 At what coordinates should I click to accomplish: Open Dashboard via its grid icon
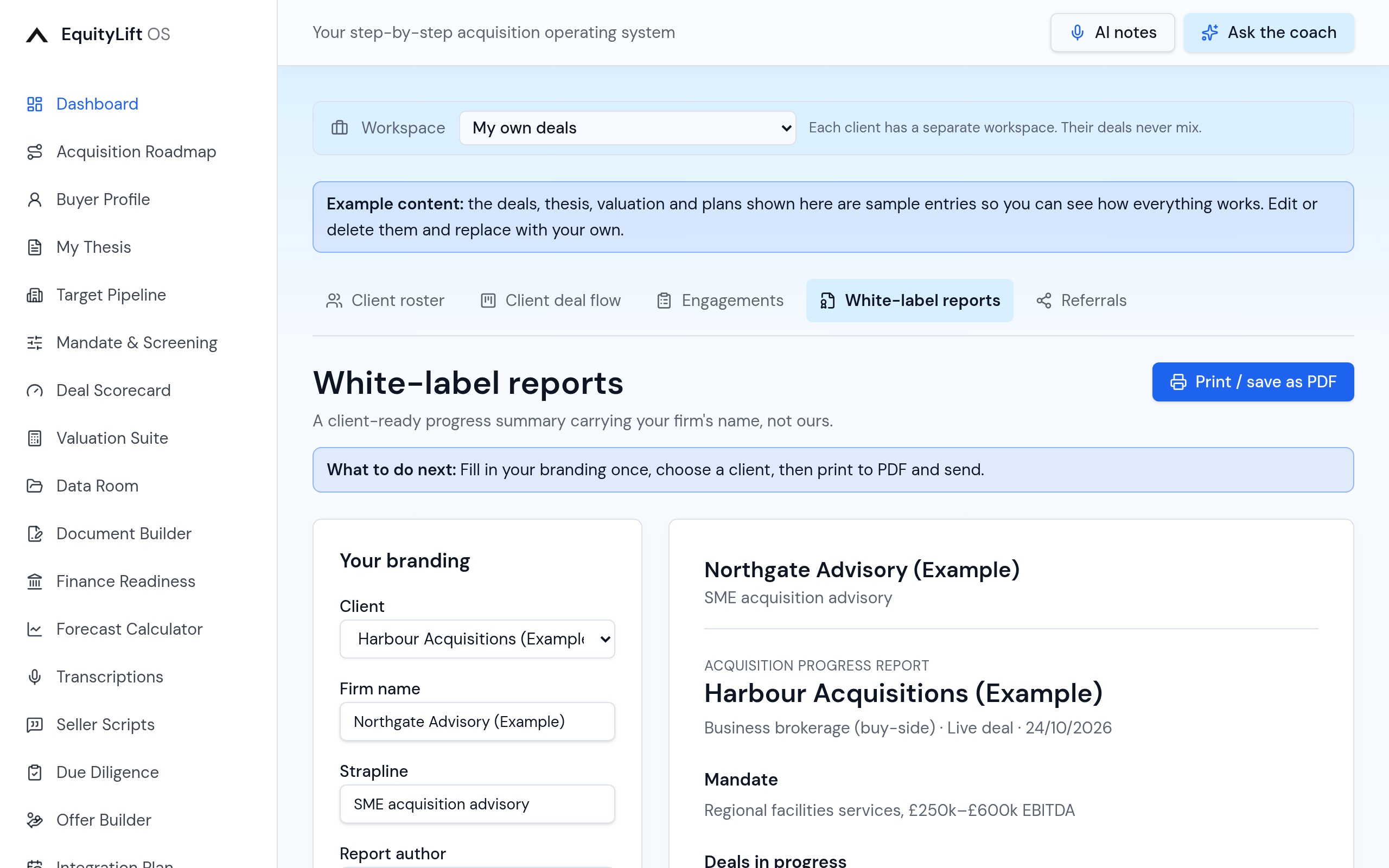click(35, 104)
